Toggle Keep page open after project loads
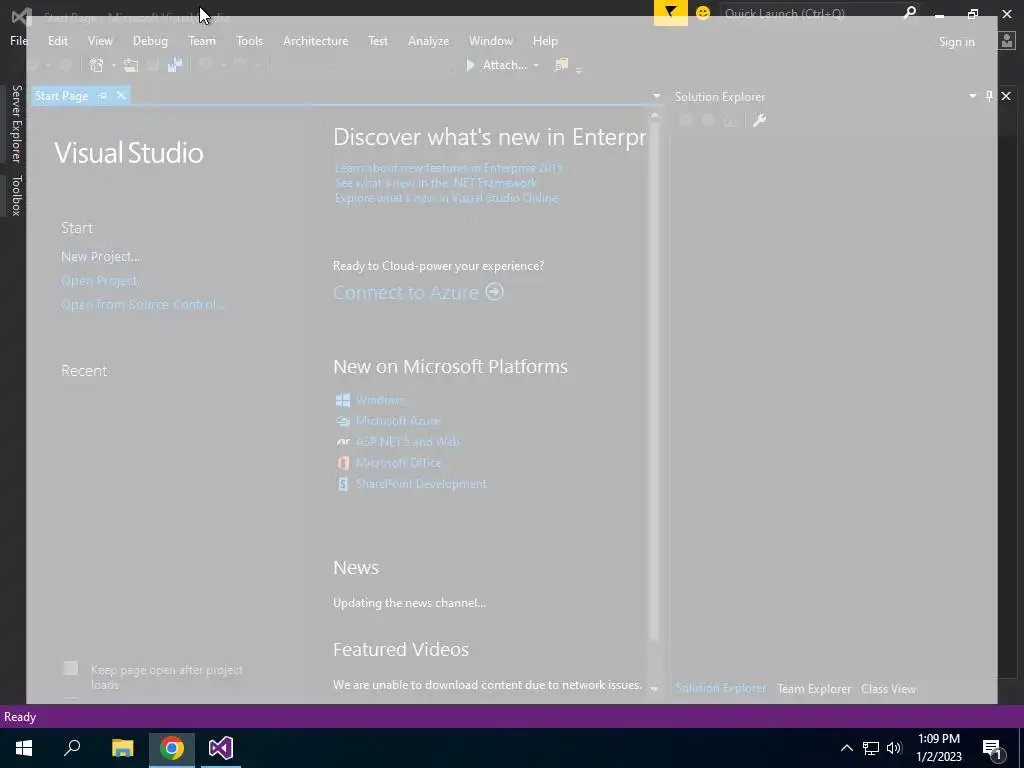The height and width of the screenshot is (768, 1024). coord(71,668)
